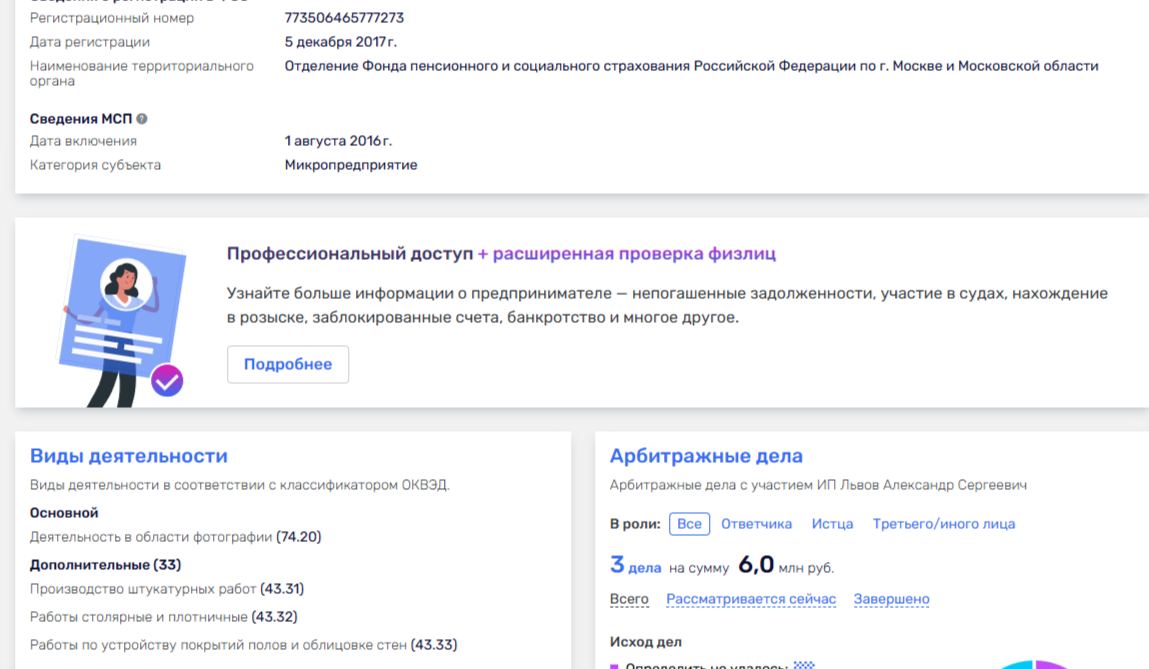This screenshot has width=1149, height=669.
Task: Click the Подробнее button
Action: coord(288,364)
